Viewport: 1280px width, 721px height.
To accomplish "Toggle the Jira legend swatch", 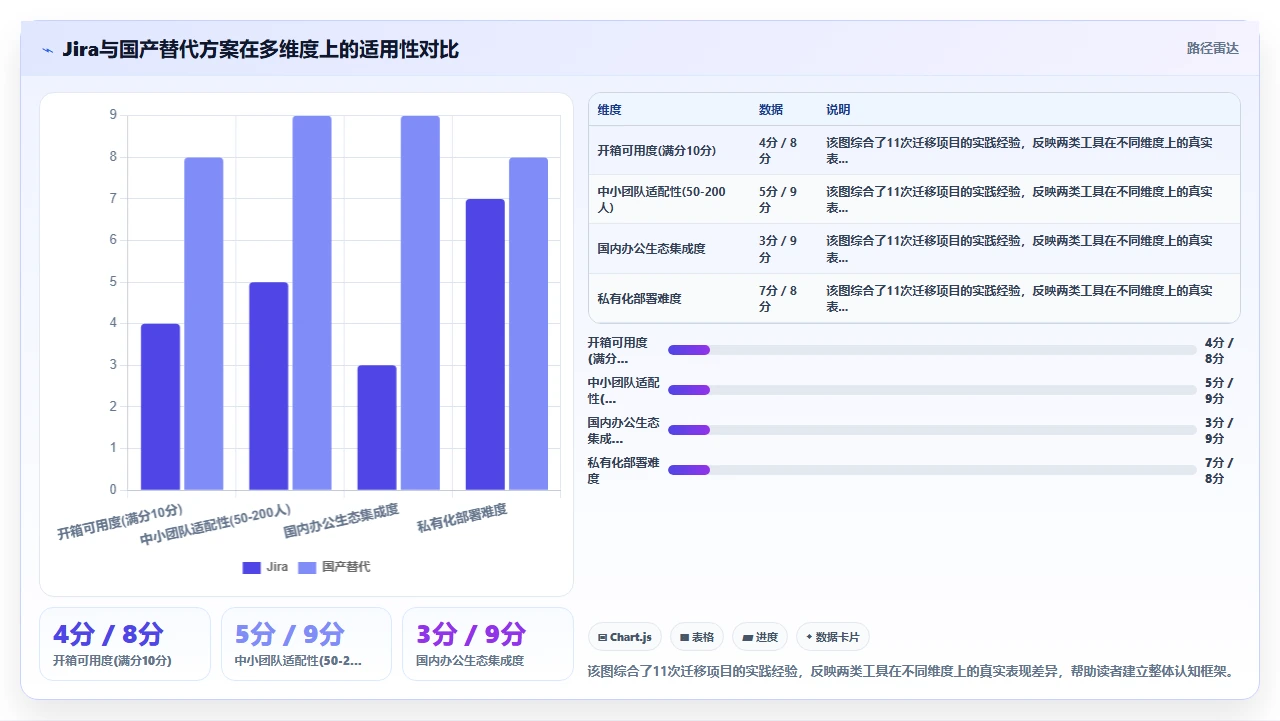I will point(251,567).
